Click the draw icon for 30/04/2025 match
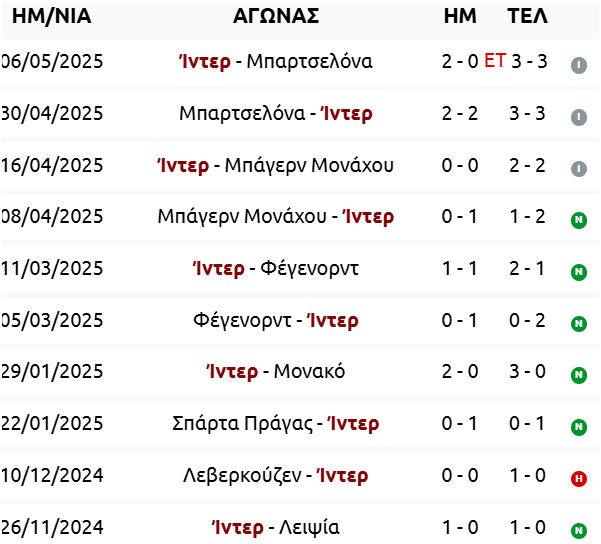This screenshot has width=601, height=544. tap(579, 117)
